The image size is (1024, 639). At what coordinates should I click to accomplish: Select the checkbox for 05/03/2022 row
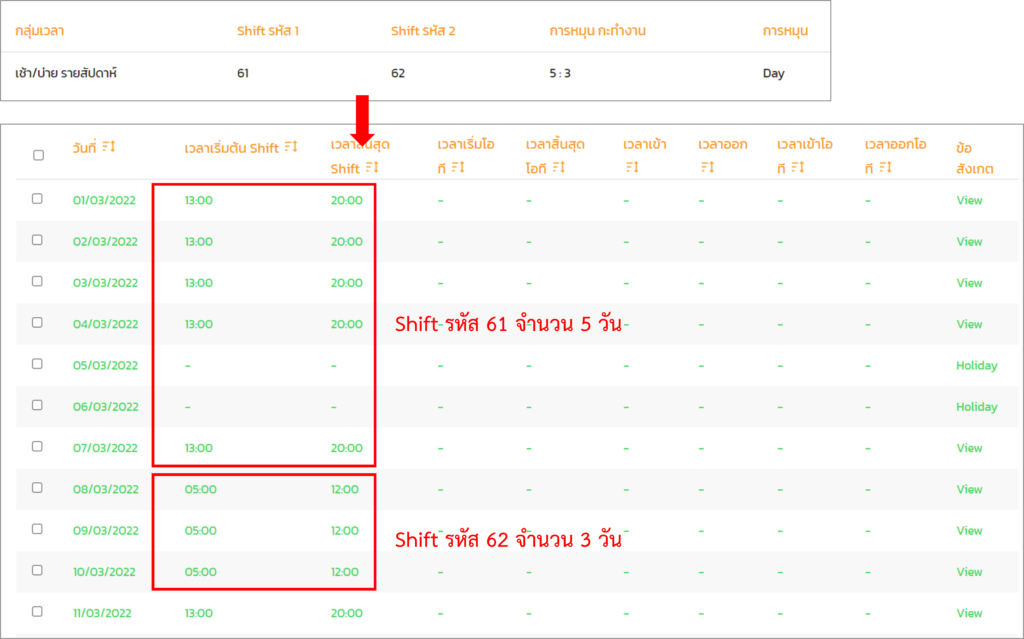(x=38, y=364)
